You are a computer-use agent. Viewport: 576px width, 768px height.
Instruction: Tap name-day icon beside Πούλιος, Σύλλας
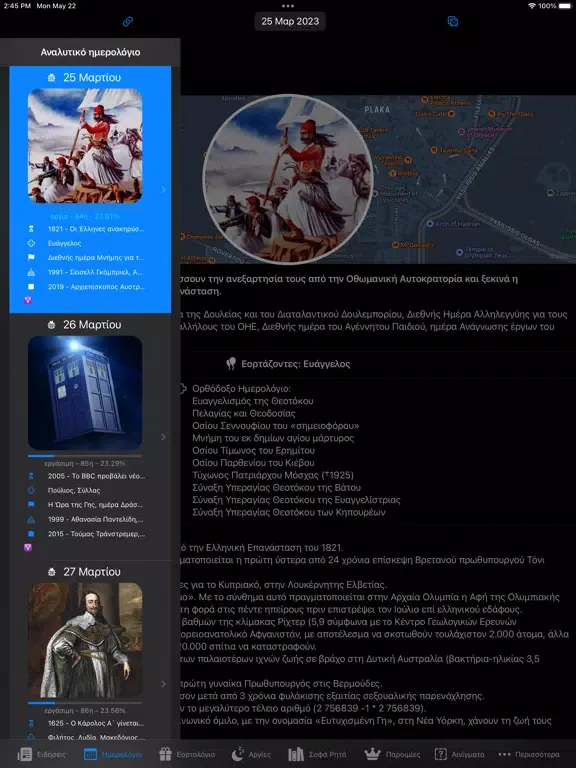[31, 490]
